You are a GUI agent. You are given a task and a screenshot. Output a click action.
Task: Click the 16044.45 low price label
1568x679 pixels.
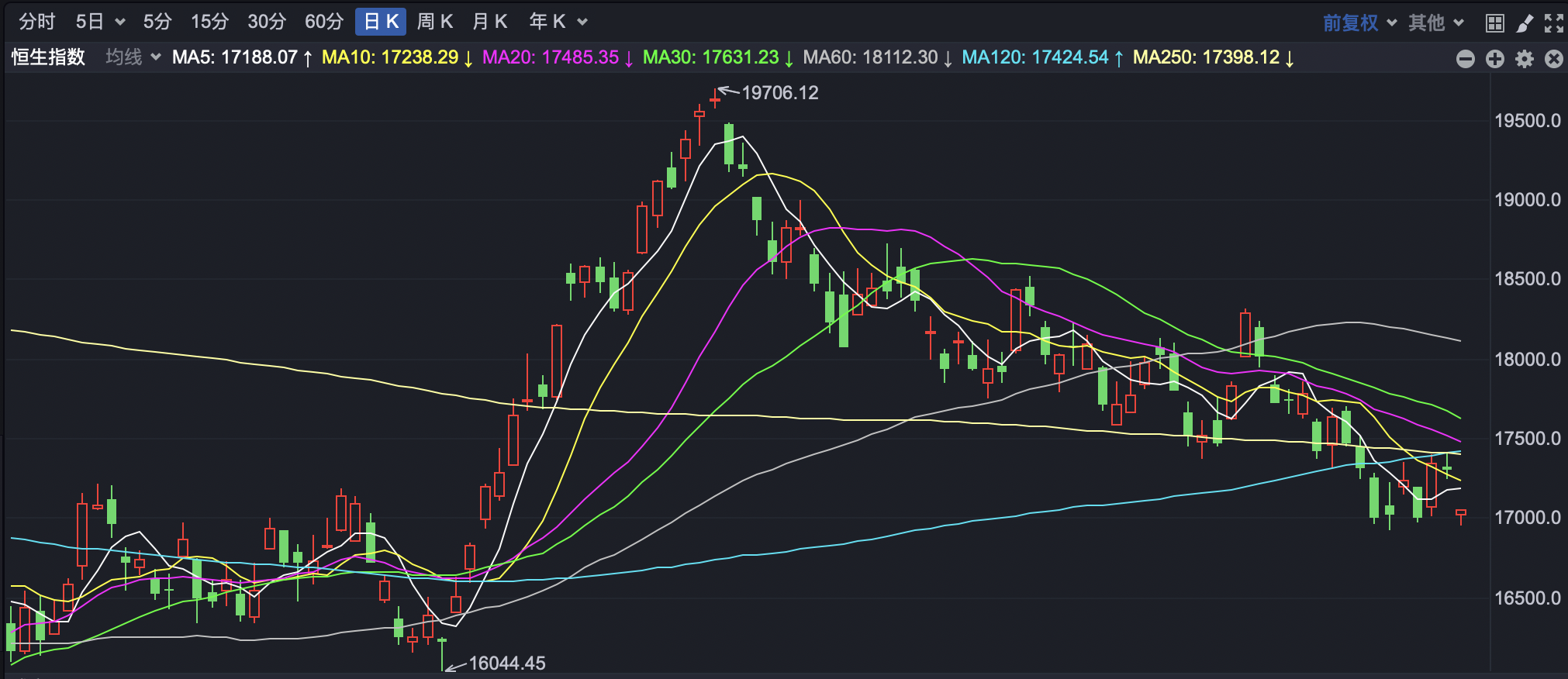pos(507,663)
